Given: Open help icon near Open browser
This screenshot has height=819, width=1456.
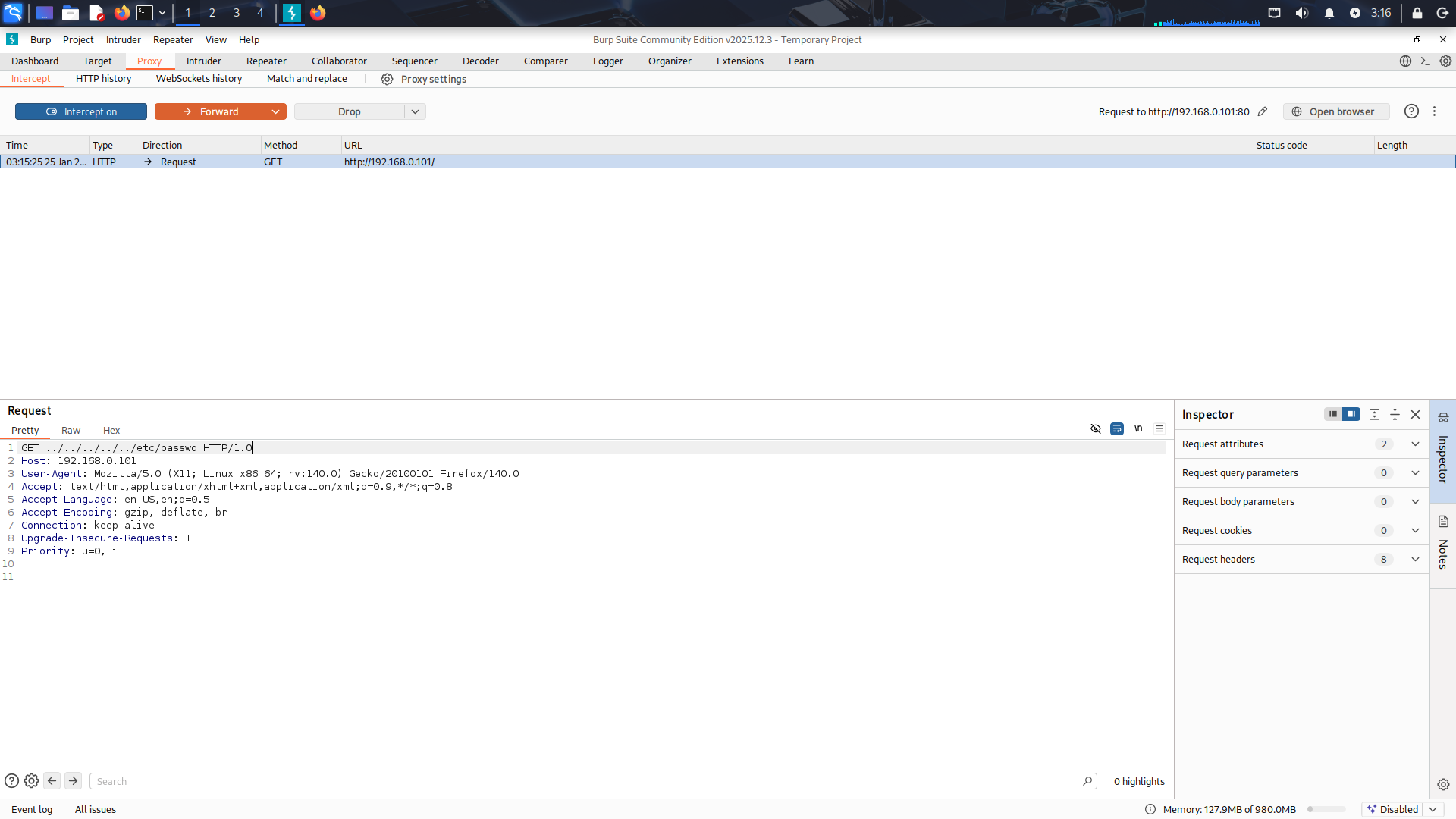Looking at the screenshot, I should (x=1411, y=111).
